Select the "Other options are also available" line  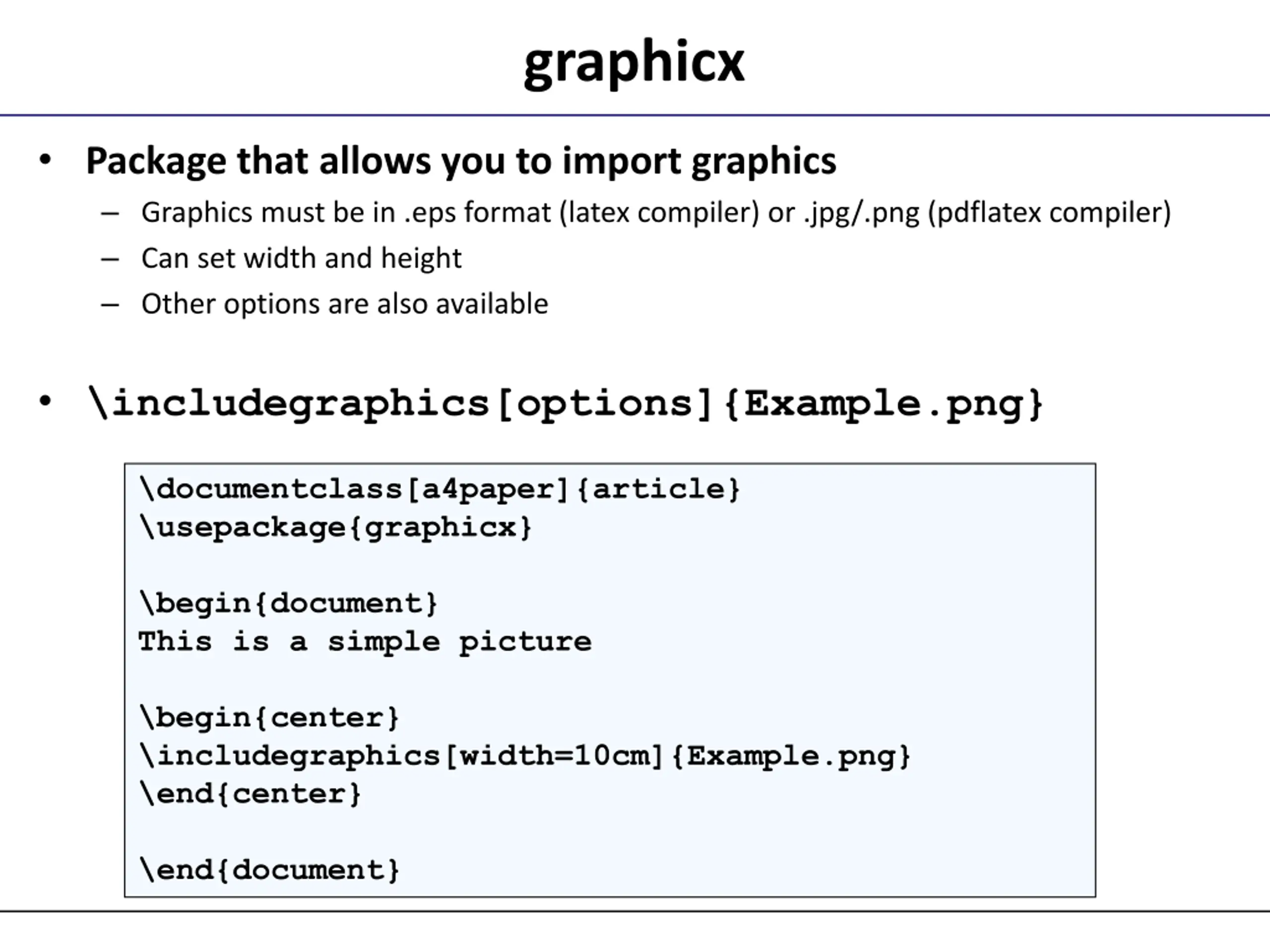[x=344, y=304]
